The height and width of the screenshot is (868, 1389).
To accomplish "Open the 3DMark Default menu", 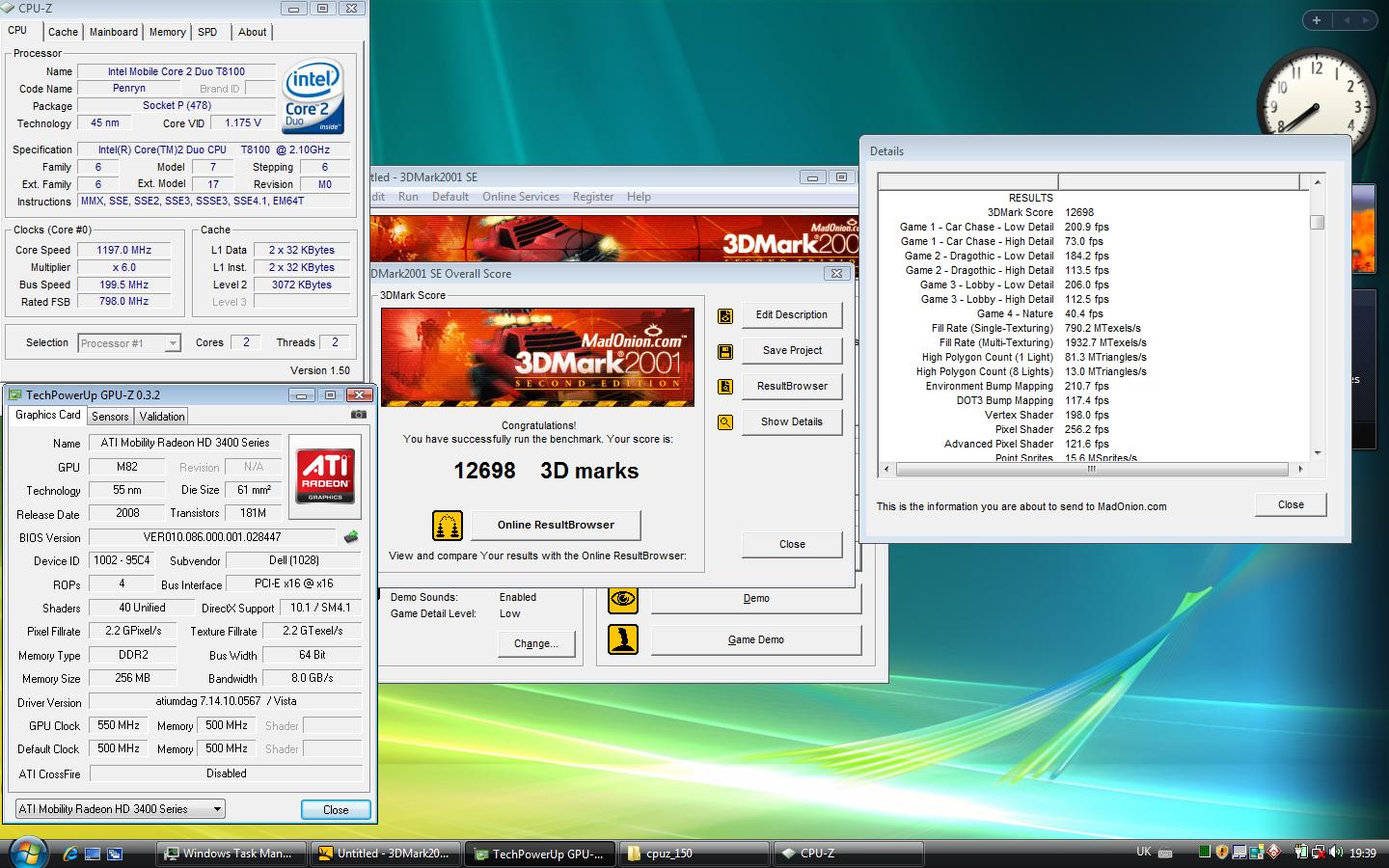I will coord(450,197).
